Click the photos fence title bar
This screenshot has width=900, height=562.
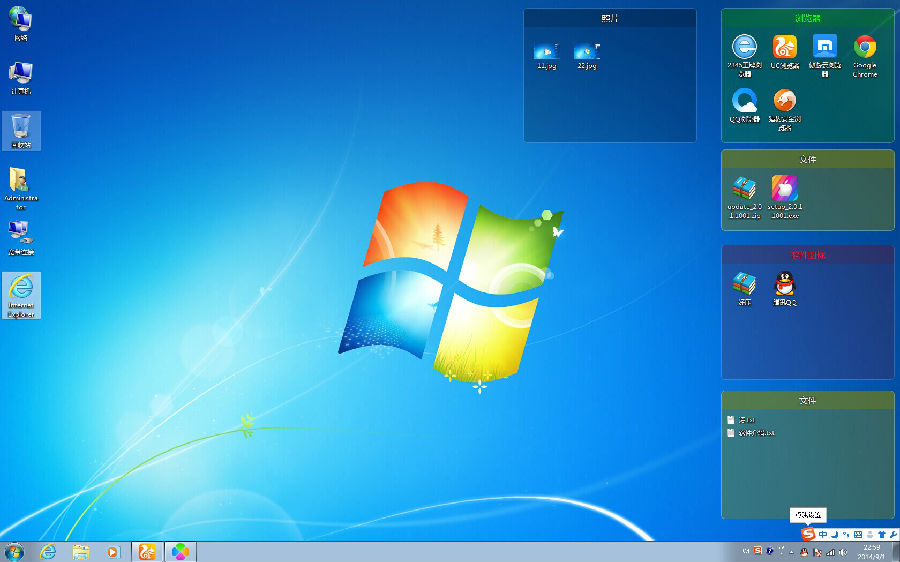610,18
